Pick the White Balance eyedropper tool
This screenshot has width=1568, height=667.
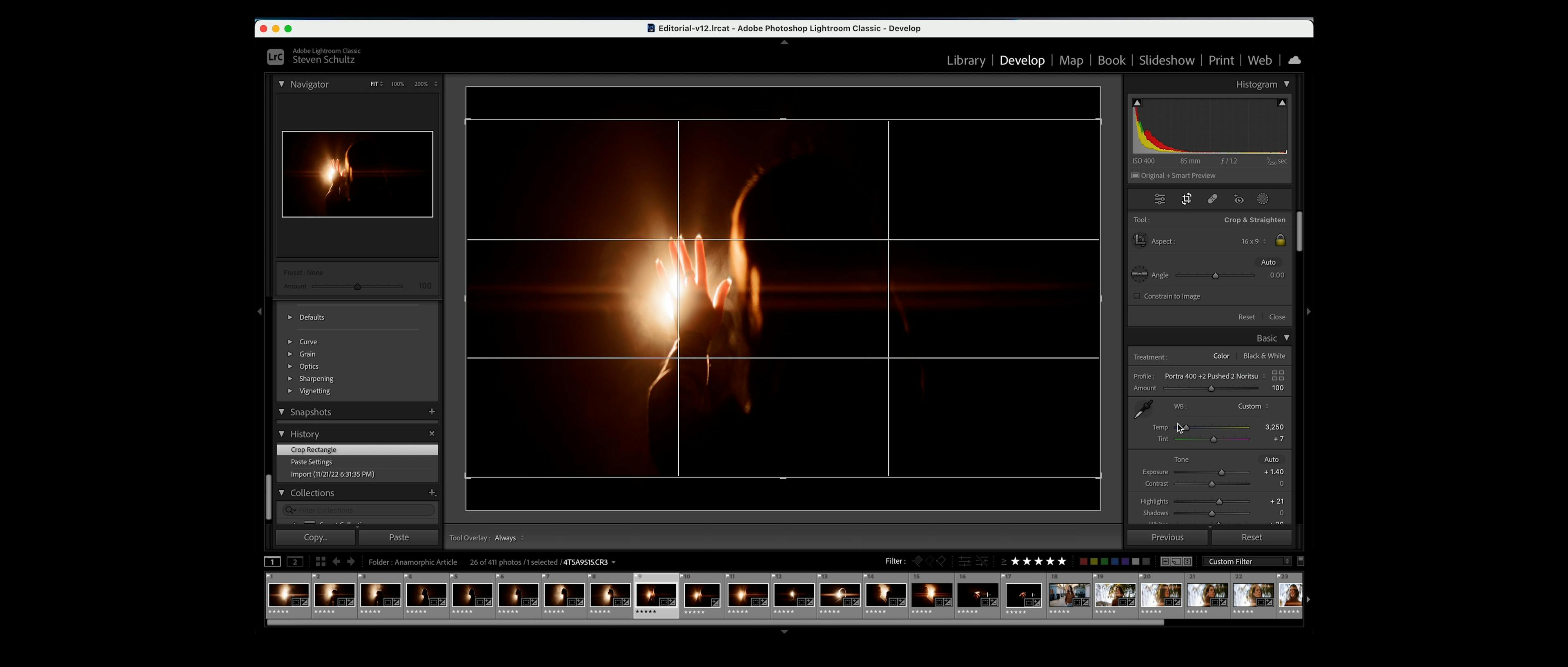pyautogui.click(x=1143, y=409)
